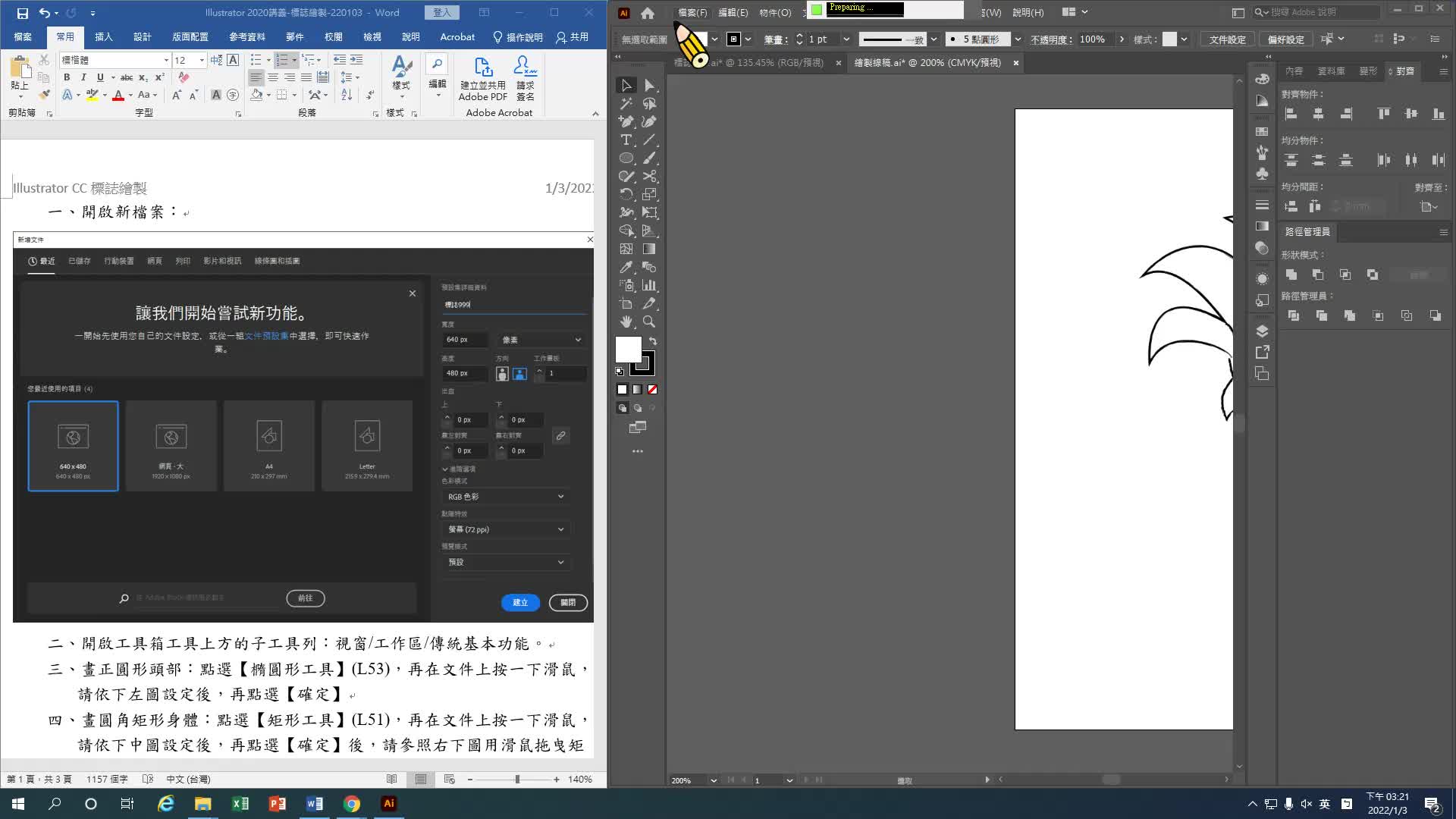
Task: Select the Scale tool
Action: (649, 195)
